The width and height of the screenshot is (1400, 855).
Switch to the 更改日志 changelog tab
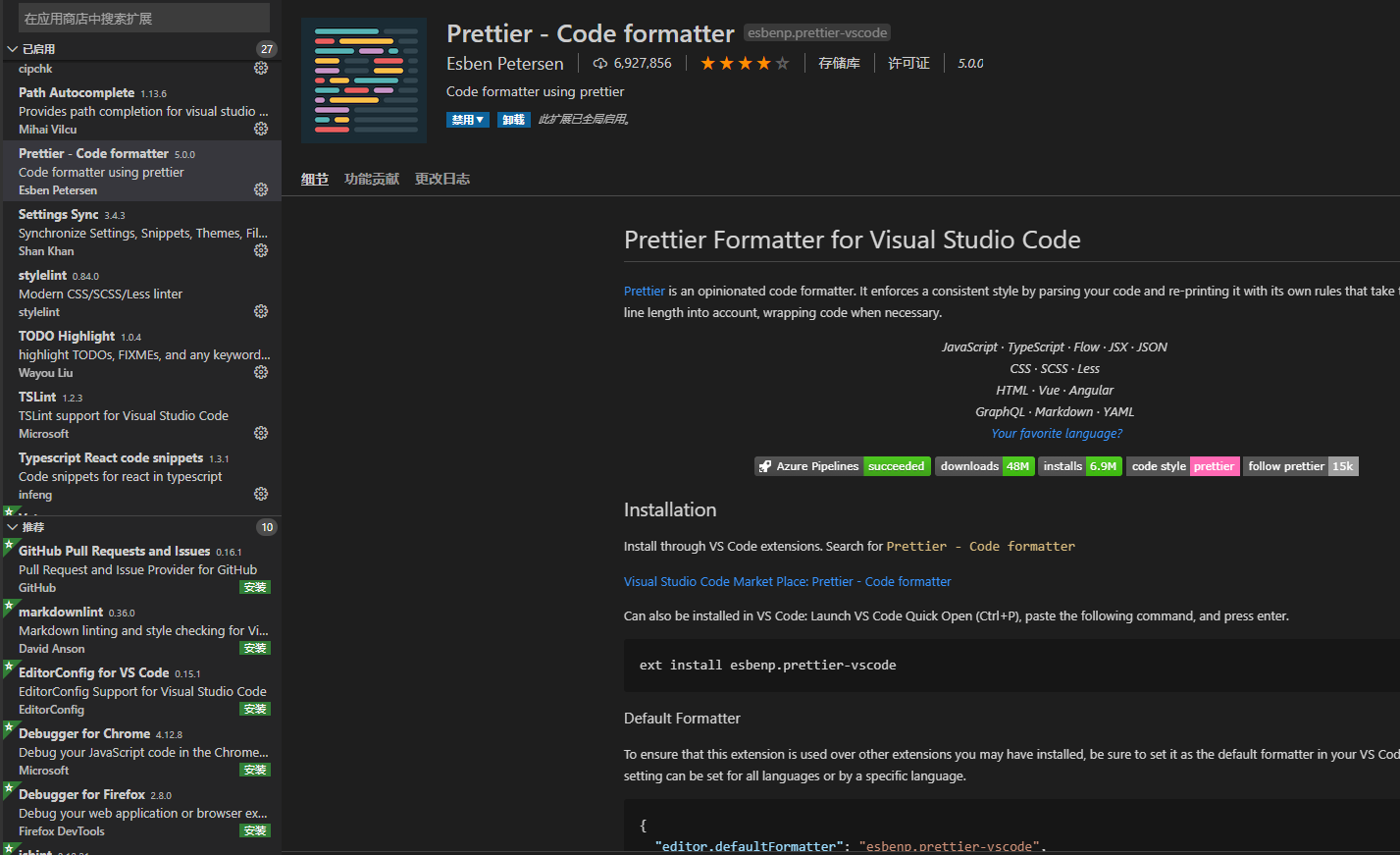(x=441, y=179)
